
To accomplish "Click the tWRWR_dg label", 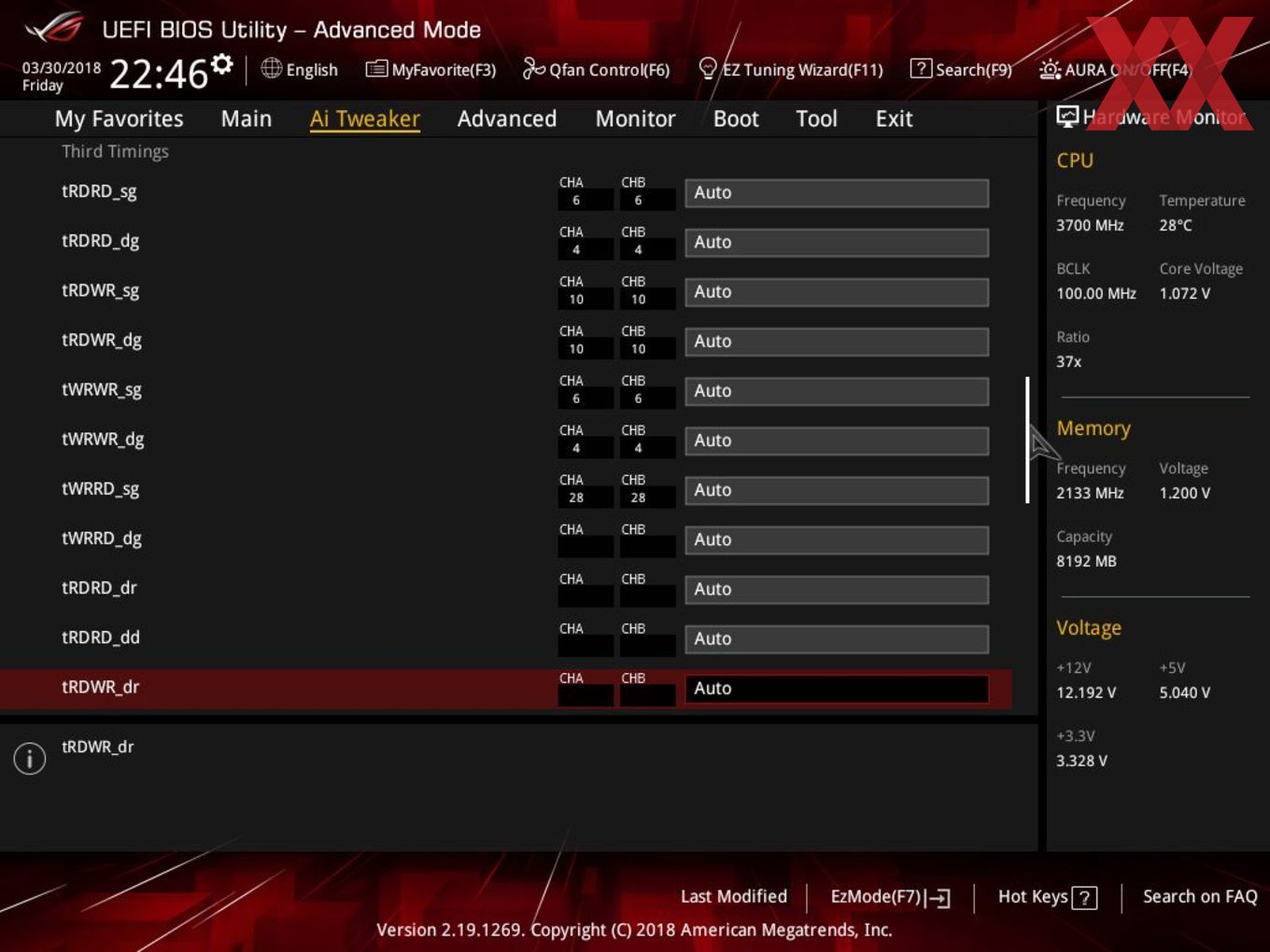I will 103,439.
